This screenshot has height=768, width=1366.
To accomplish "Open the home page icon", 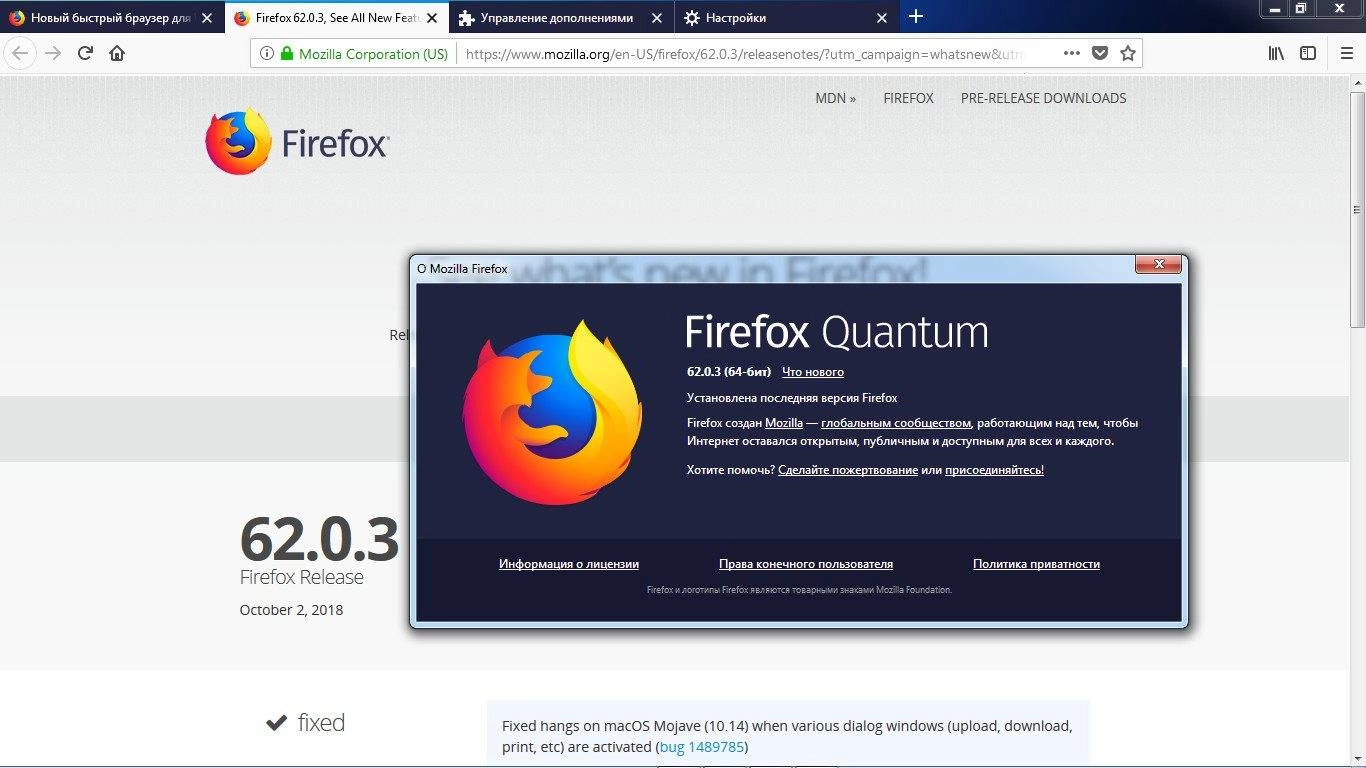I will pyautogui.click(x=117, y=53).
